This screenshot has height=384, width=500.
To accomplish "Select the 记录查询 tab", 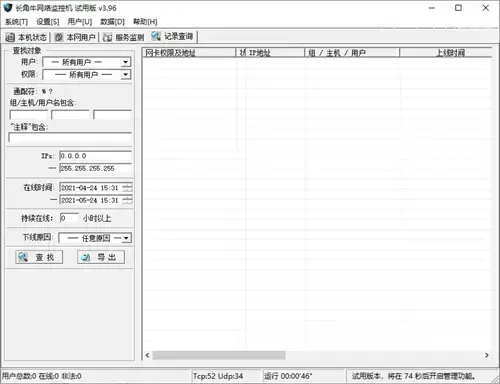I will [173, 36].
